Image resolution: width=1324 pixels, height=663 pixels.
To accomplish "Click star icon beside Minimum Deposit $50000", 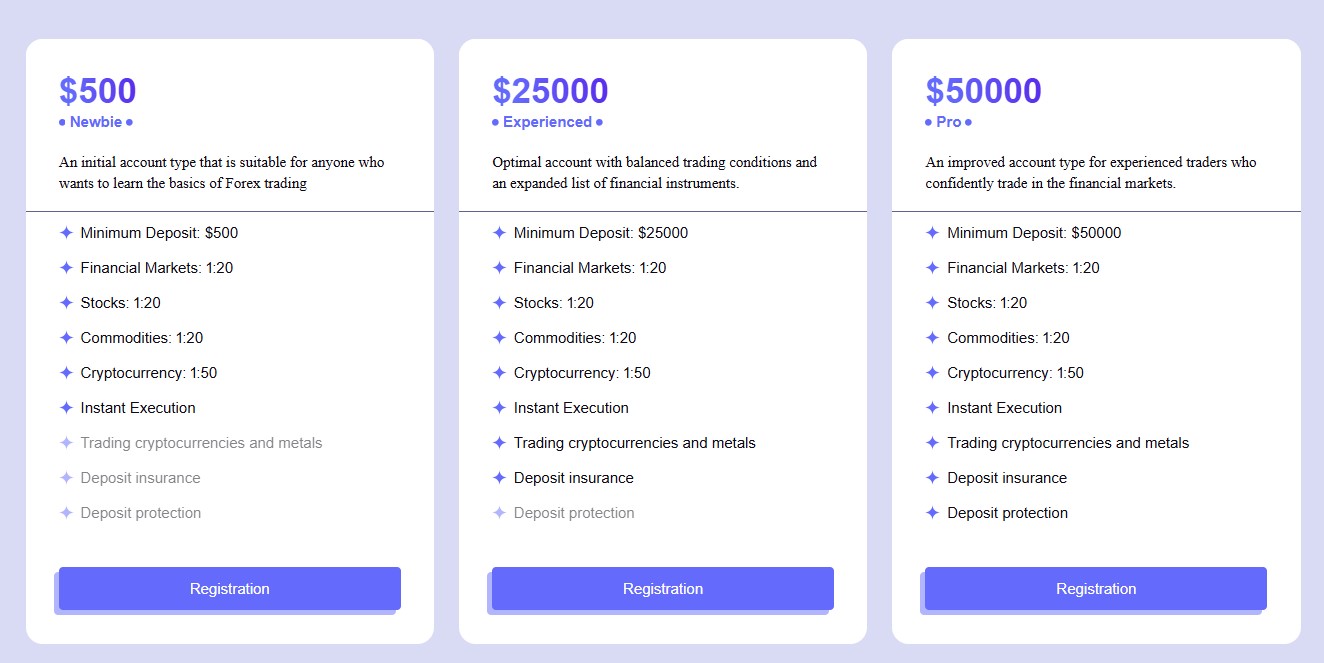I will (932, 233).
